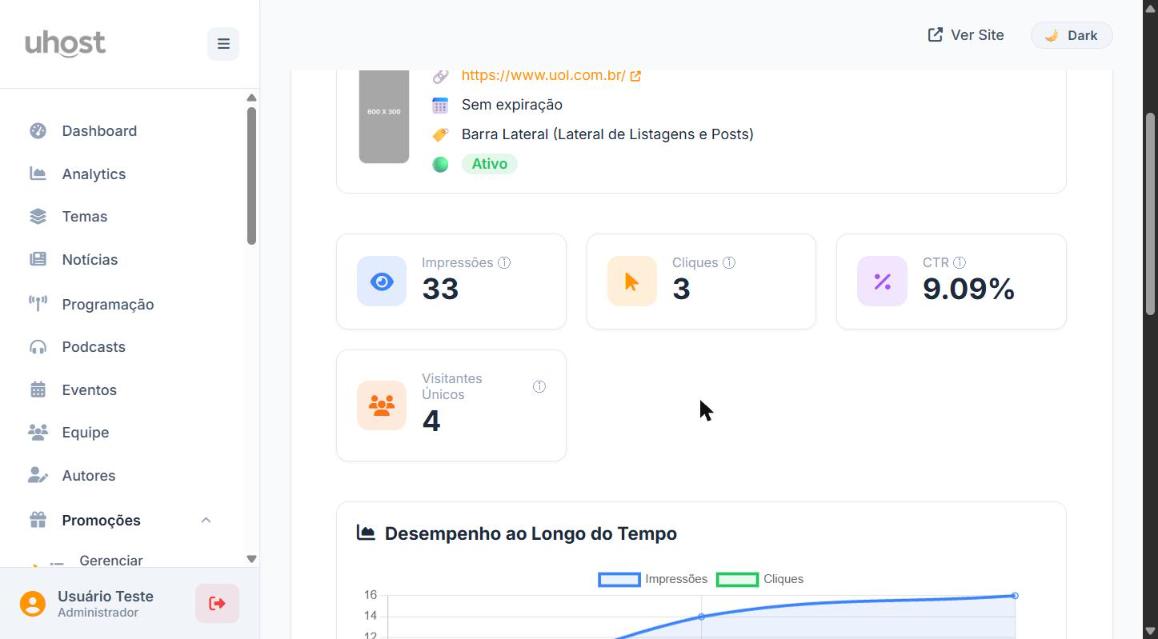Toggle the sidebar hamburger menu button
The width and height of the screenshot is (1158, 639).
click(x=223, y=44)
